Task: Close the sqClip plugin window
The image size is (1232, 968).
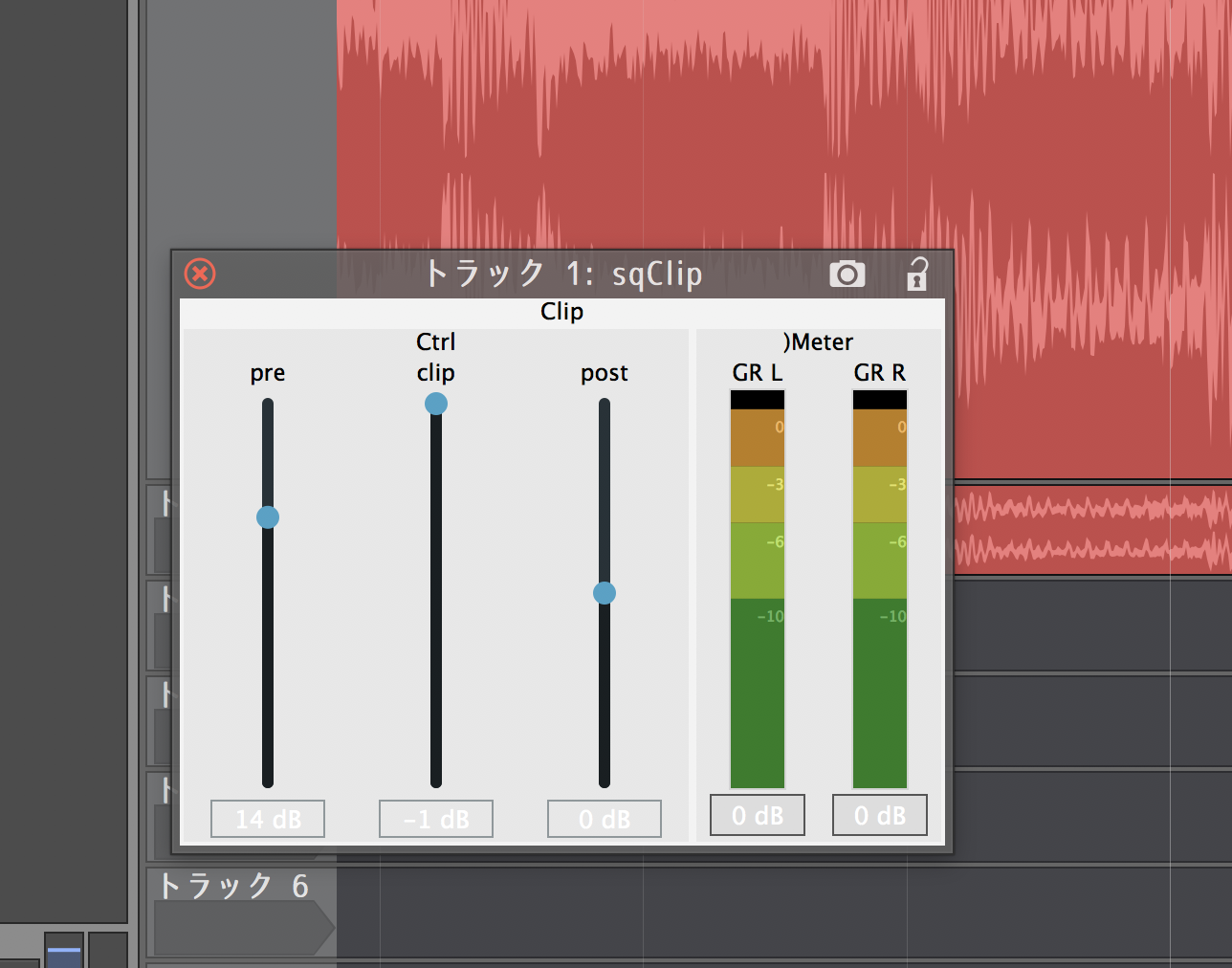Action: pyautogui.click(x=200, y=275)
